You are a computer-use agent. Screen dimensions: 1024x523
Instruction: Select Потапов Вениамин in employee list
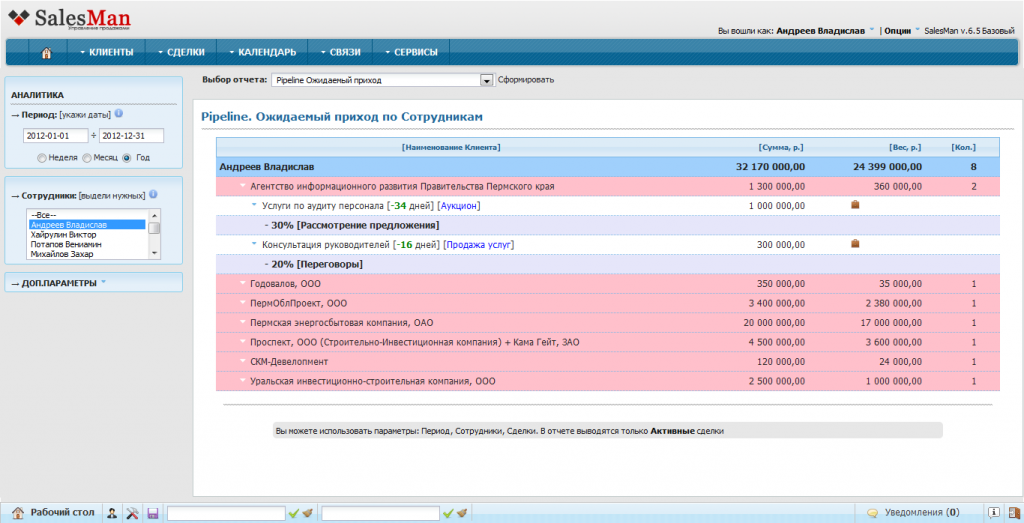pos(88,244)
